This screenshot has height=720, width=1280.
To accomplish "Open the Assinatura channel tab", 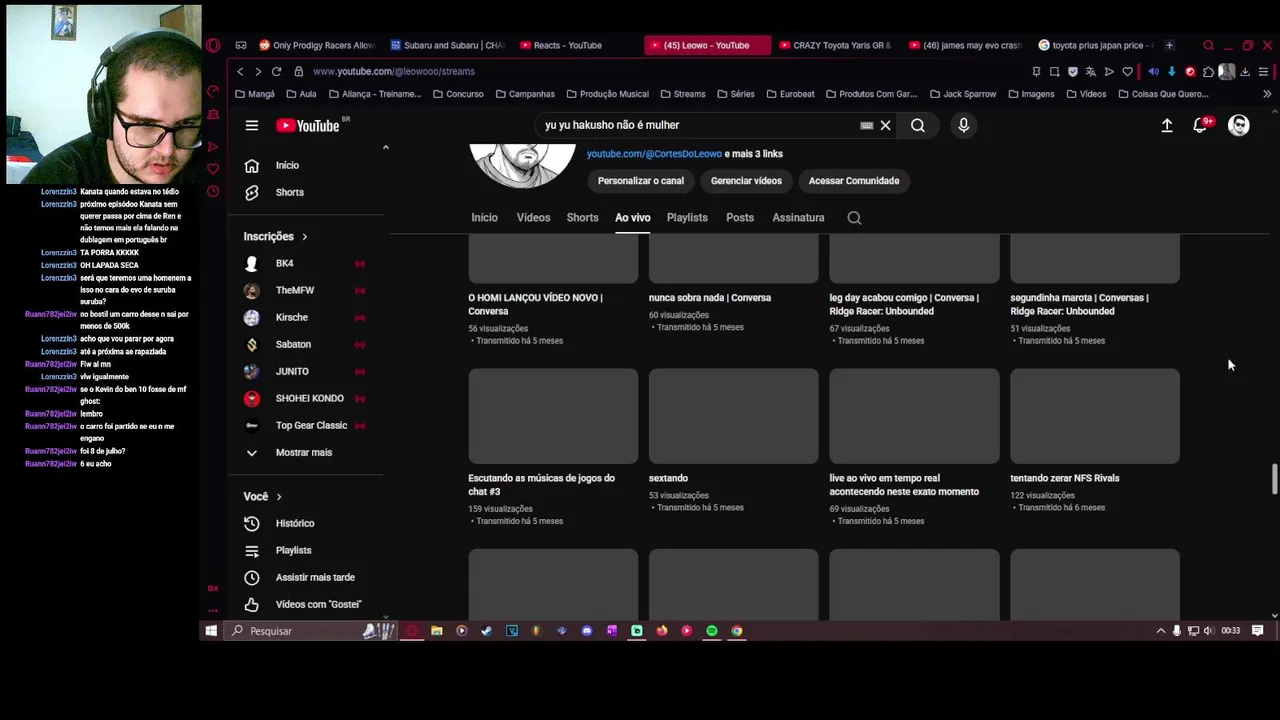I will (x=798, y=217).
